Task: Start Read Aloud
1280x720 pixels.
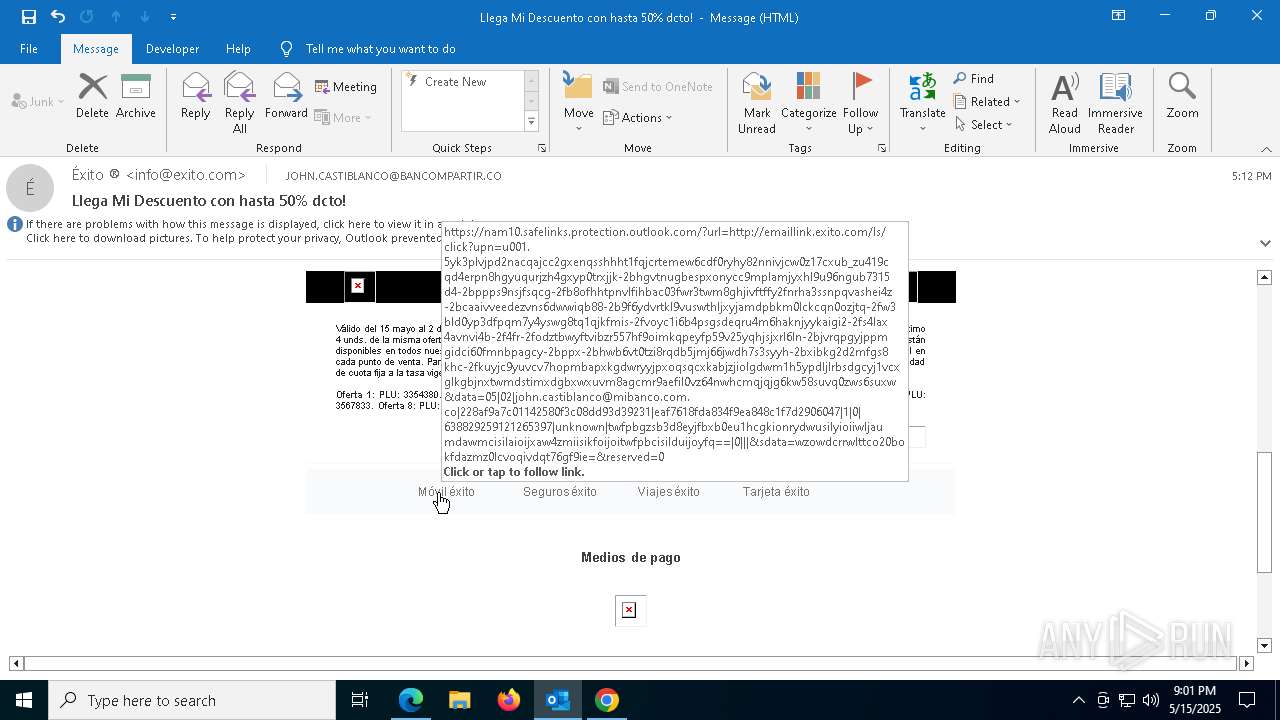Action: tap(1065, 103)
